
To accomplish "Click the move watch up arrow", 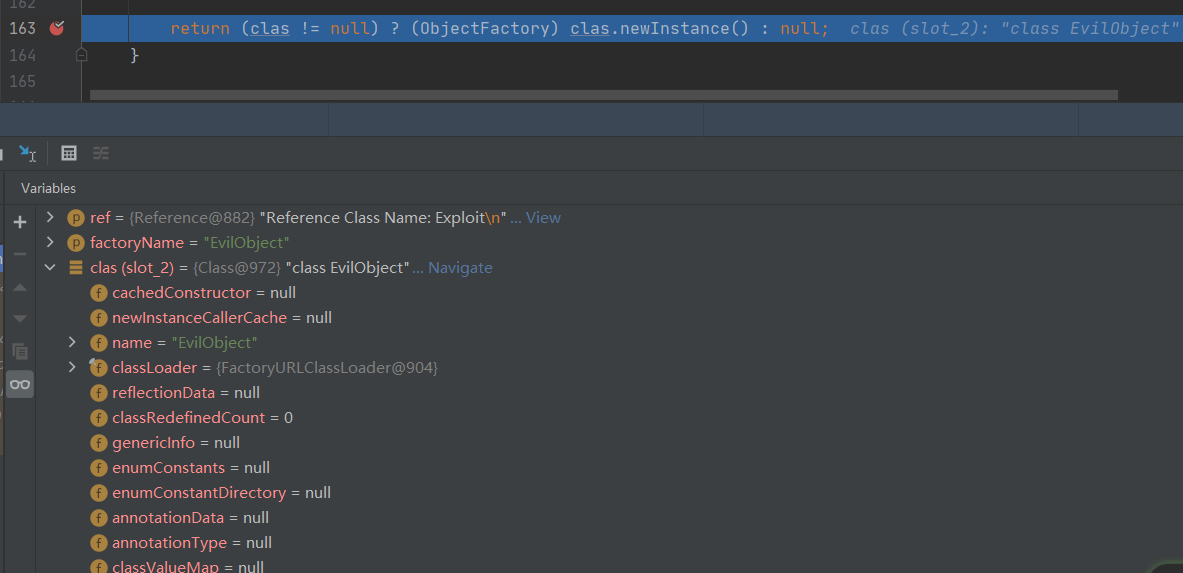I will pos(19,287).
